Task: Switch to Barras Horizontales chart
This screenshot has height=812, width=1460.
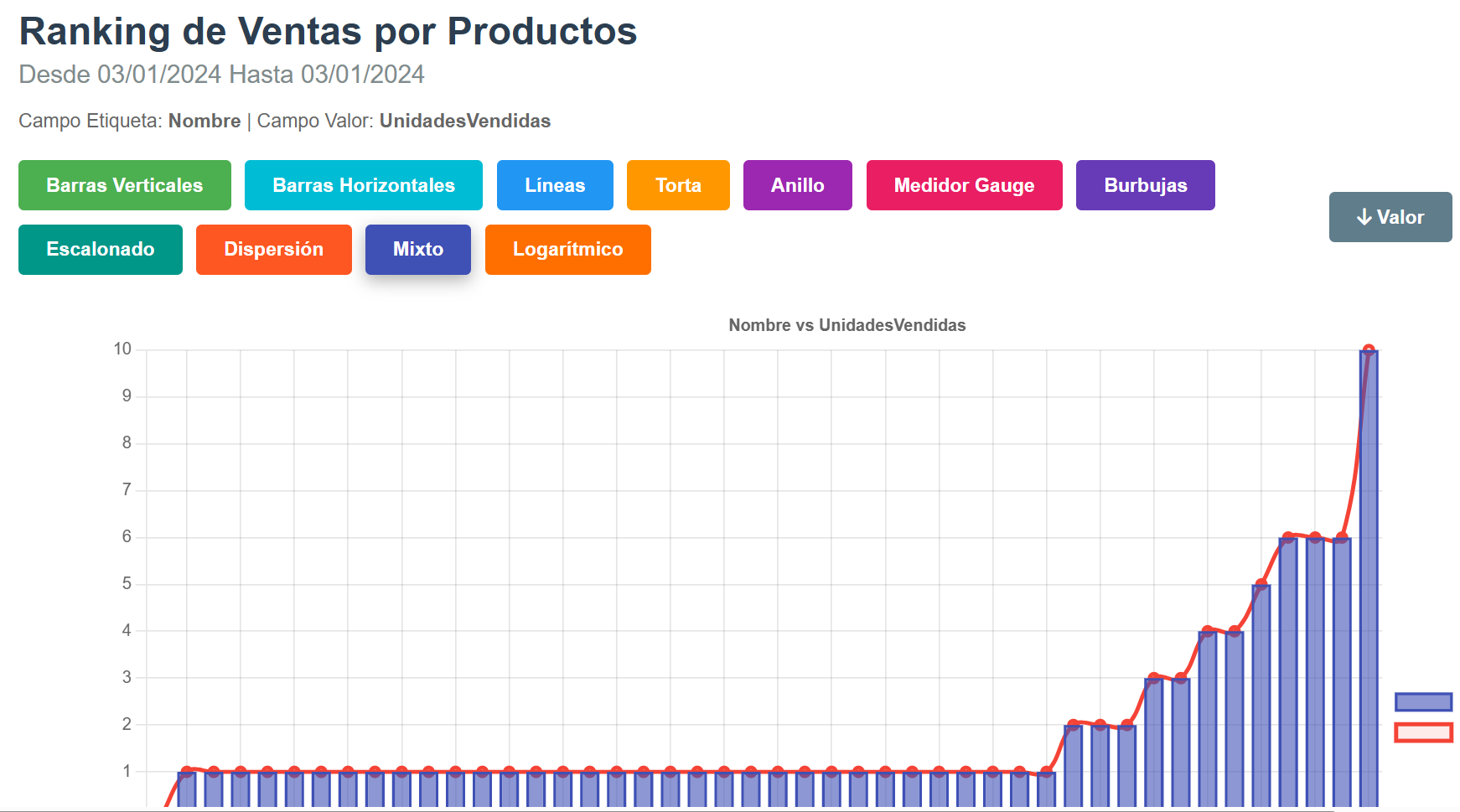Action: (363, 185)
